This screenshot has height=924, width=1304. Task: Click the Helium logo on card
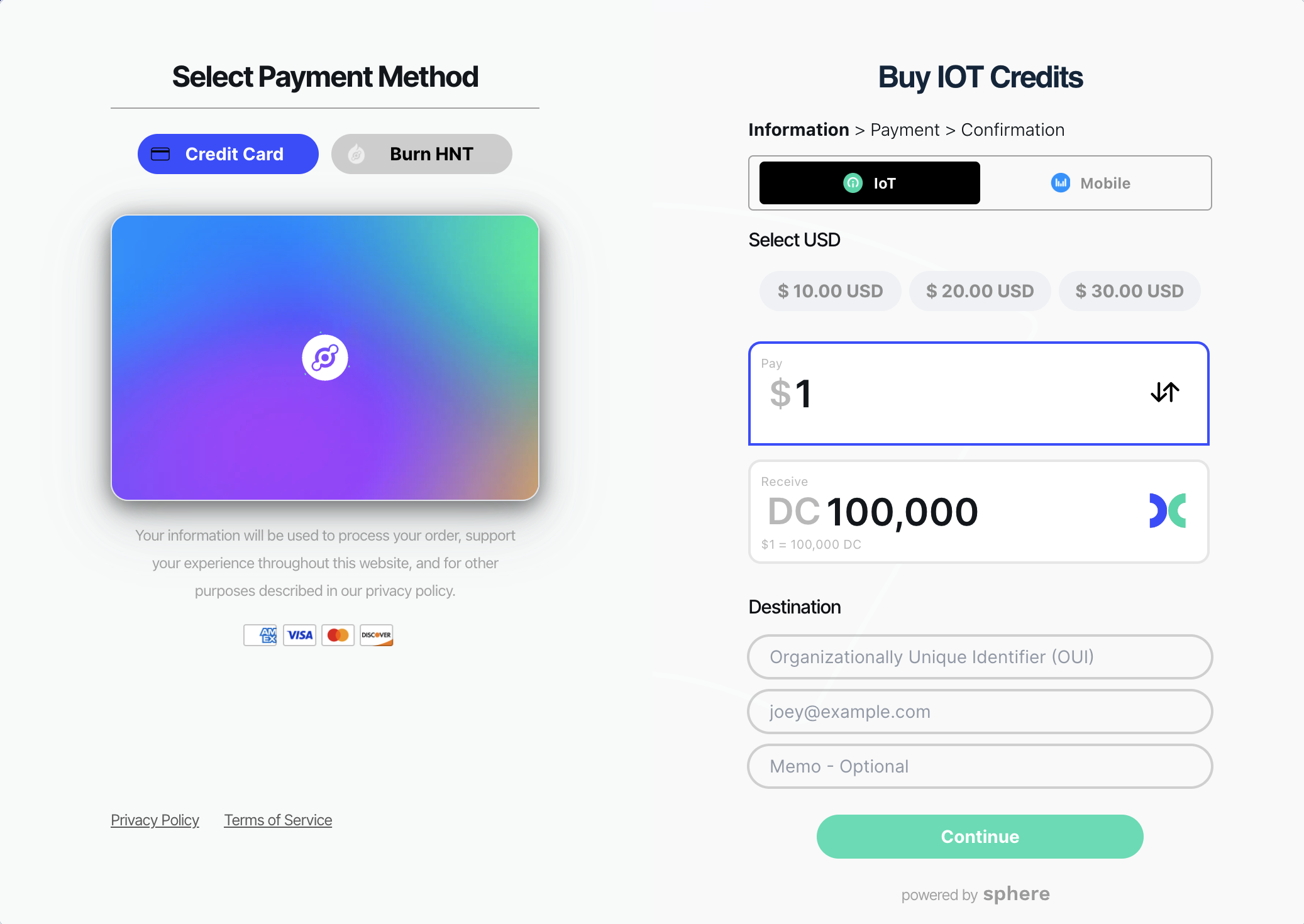tap(325, 358)
